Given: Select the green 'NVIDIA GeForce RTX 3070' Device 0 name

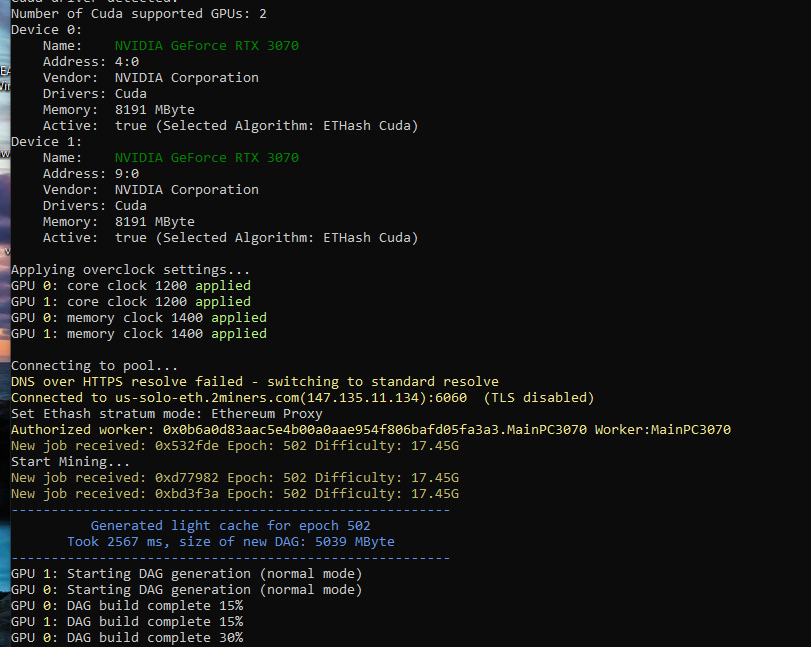Looking at the screenshot, I should 205,45.
